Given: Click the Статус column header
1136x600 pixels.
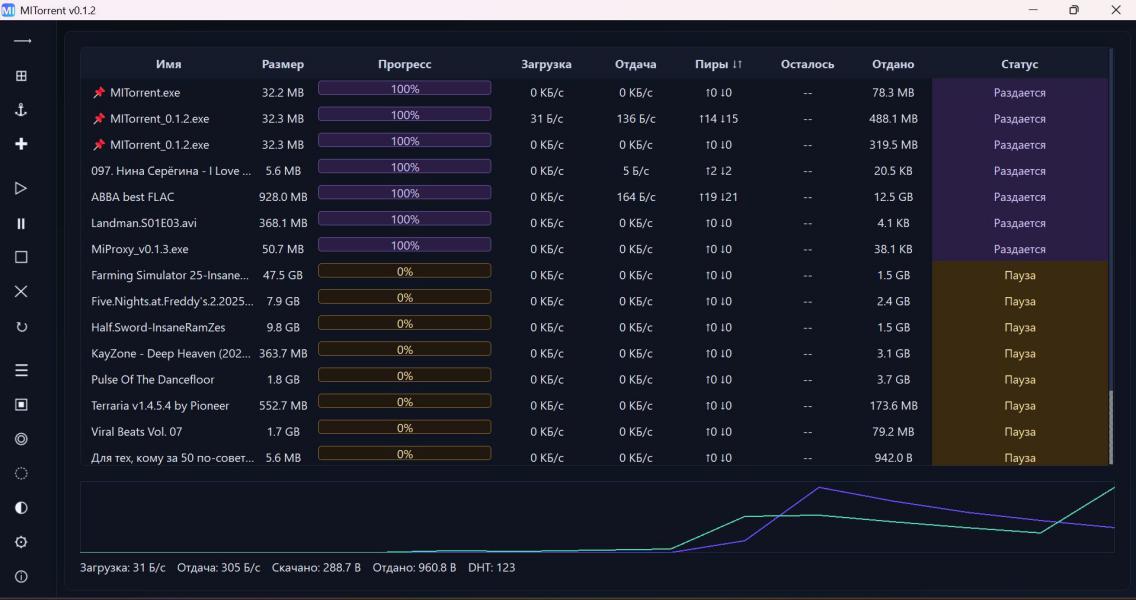Looking at the screenshot, I should click(1019, 64).
